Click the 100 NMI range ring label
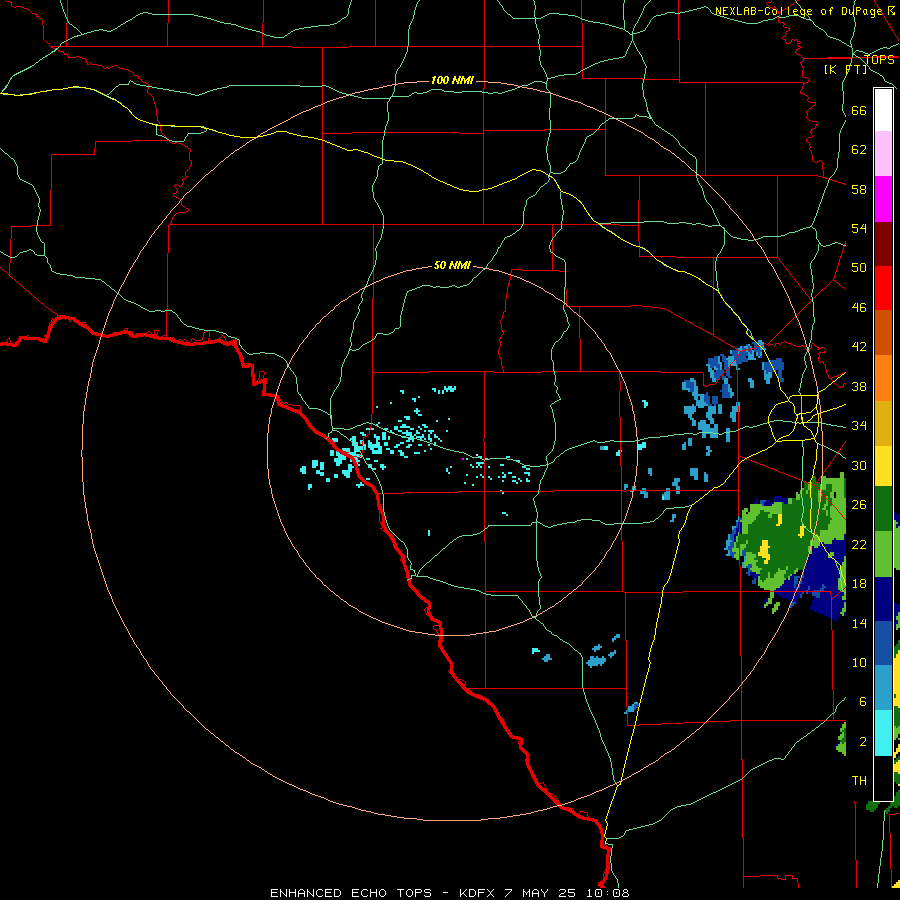900x900 pixels. [x=452, y=80]
